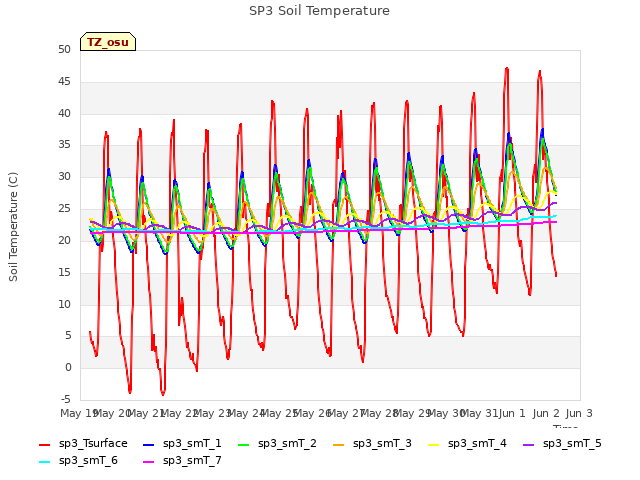Viewport: 640px width, 480px height.
Task: Click the May 19 x-axis date label
Action: (x=80, y=413)
